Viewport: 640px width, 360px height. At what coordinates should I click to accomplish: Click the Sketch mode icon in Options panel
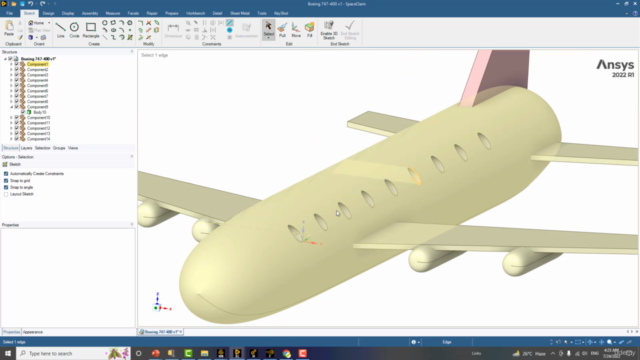(5, 164)
